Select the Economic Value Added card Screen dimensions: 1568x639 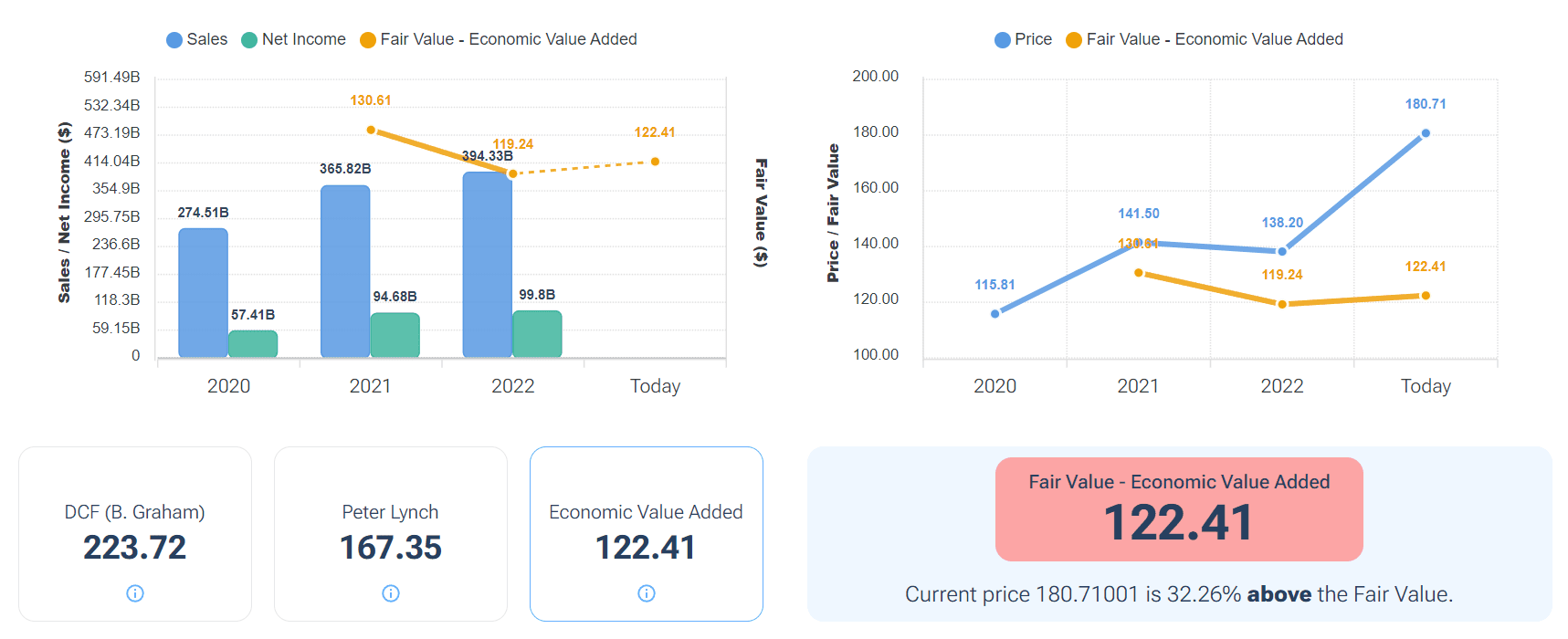[x=647, y=533]
